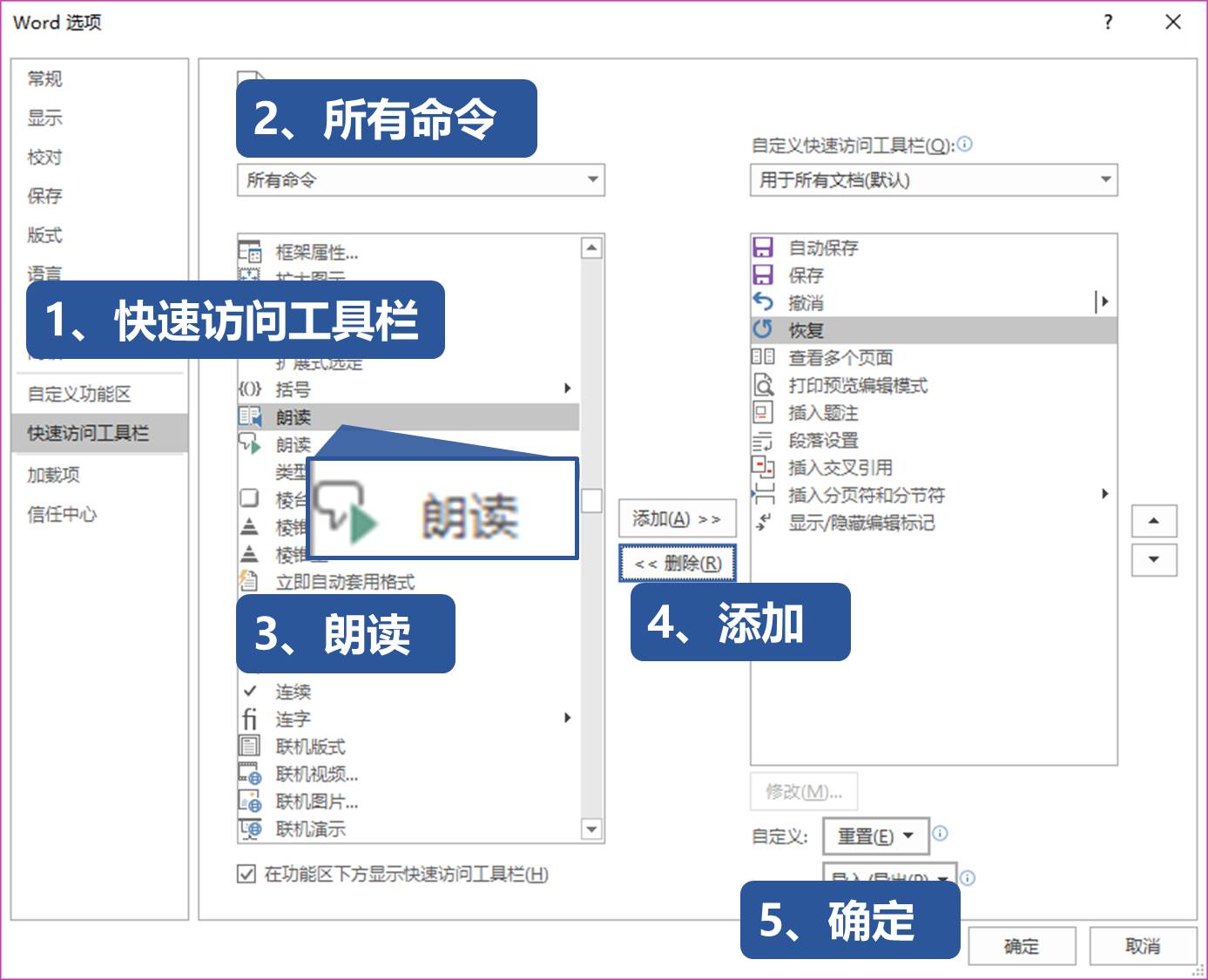
Task: Click the command list vertical scrollbar thumb
Action: (x=591, y=498)
